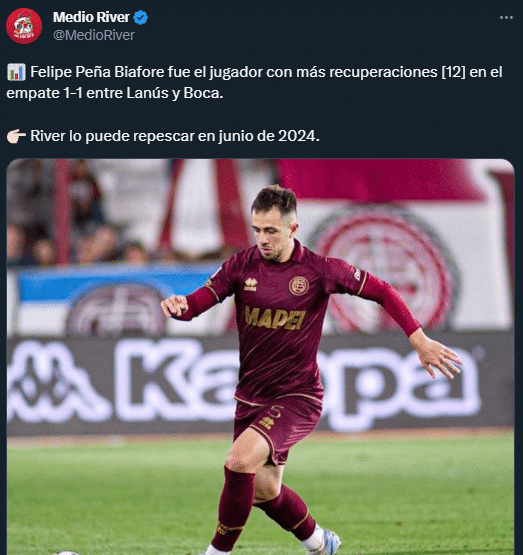Open the three-dot more options menu
The width and height of the screenshot is (523, 555).
click(506, 17)
